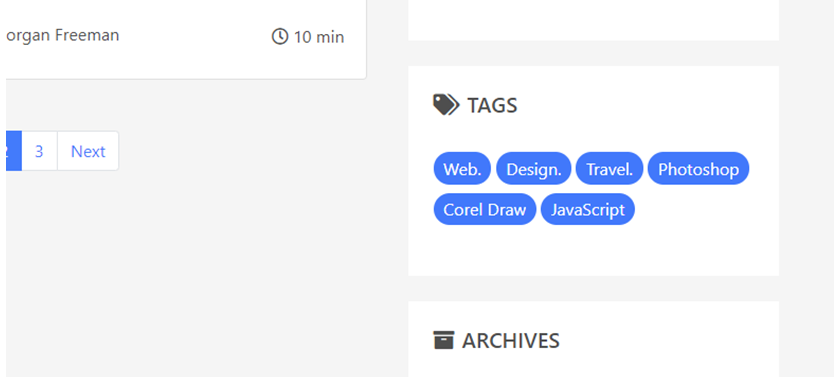Filter posts by Photoshop tag
This screenshot has width=835, height=377.
click(x=698, y=169)
